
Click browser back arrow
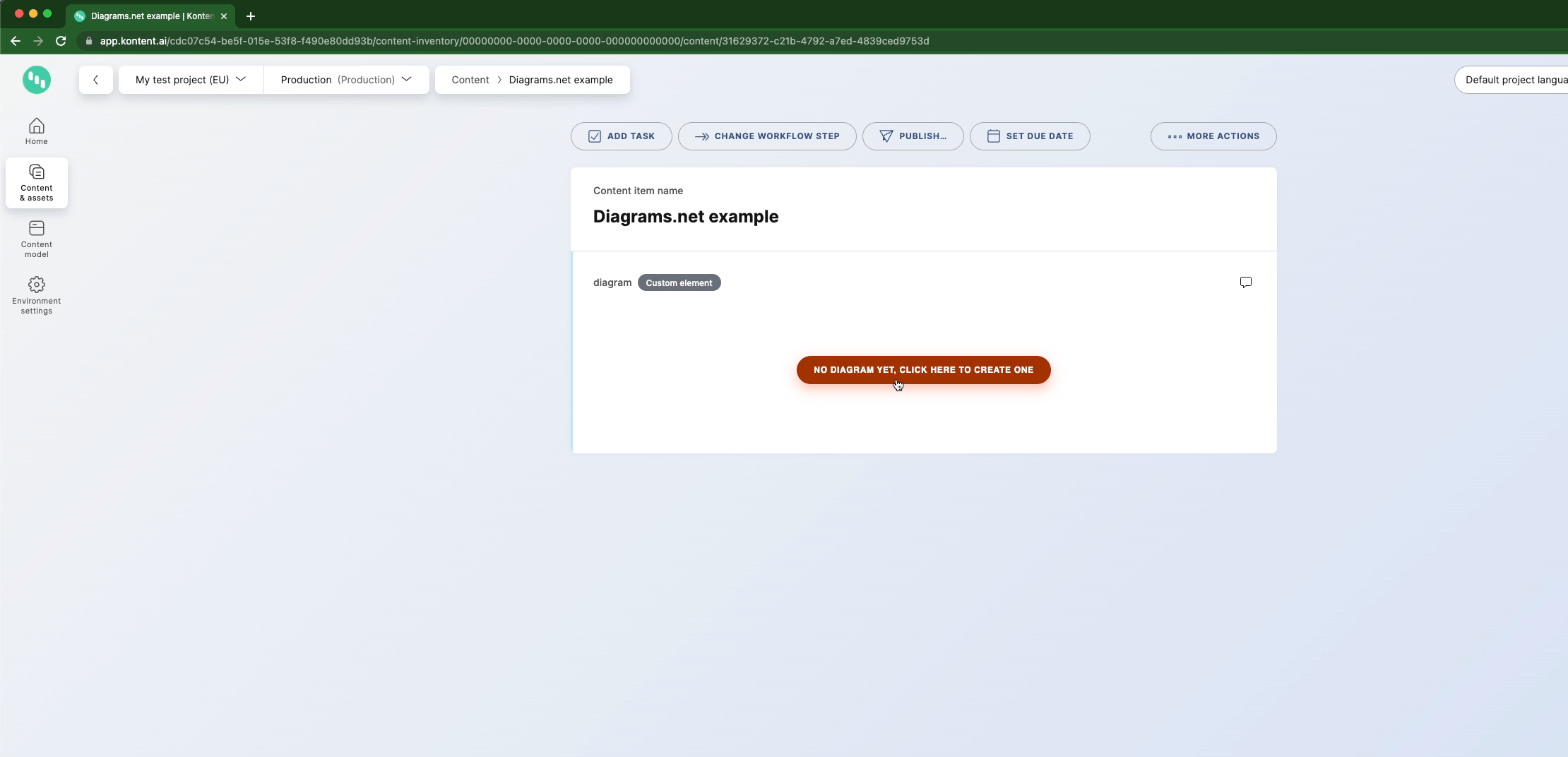[x=16, y=41]
